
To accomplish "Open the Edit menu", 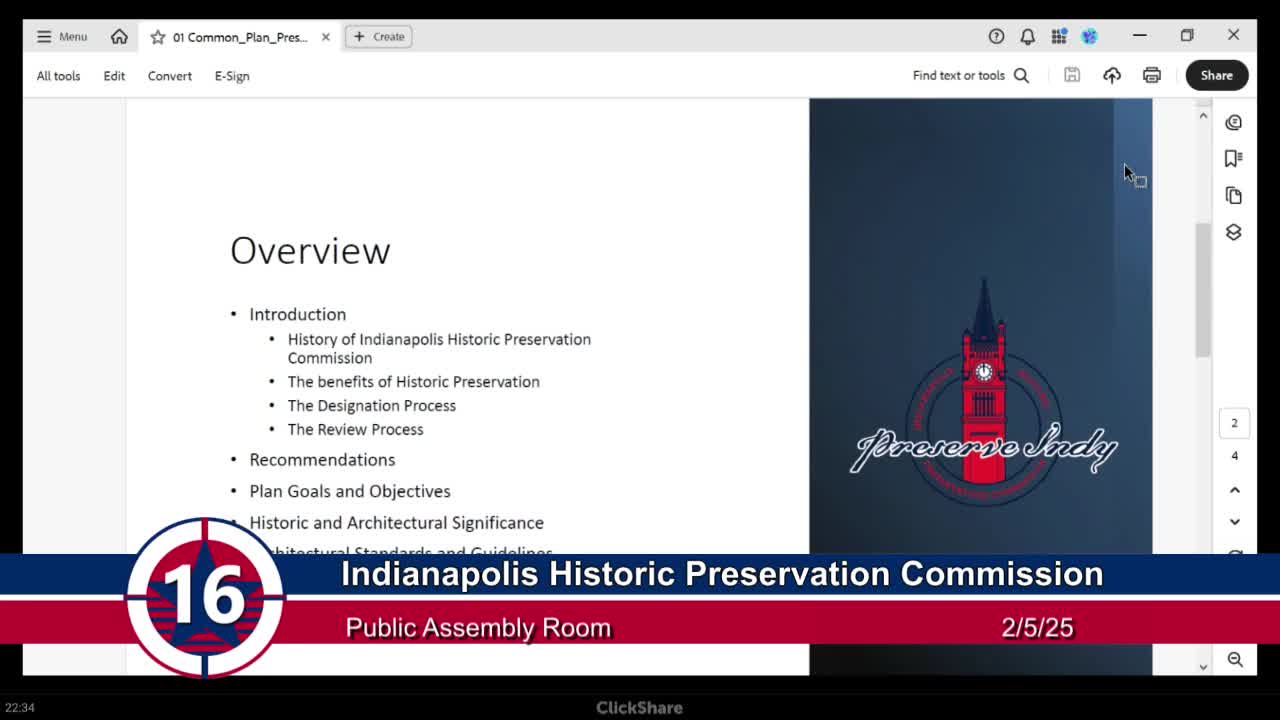I will (x=114, y=76).
